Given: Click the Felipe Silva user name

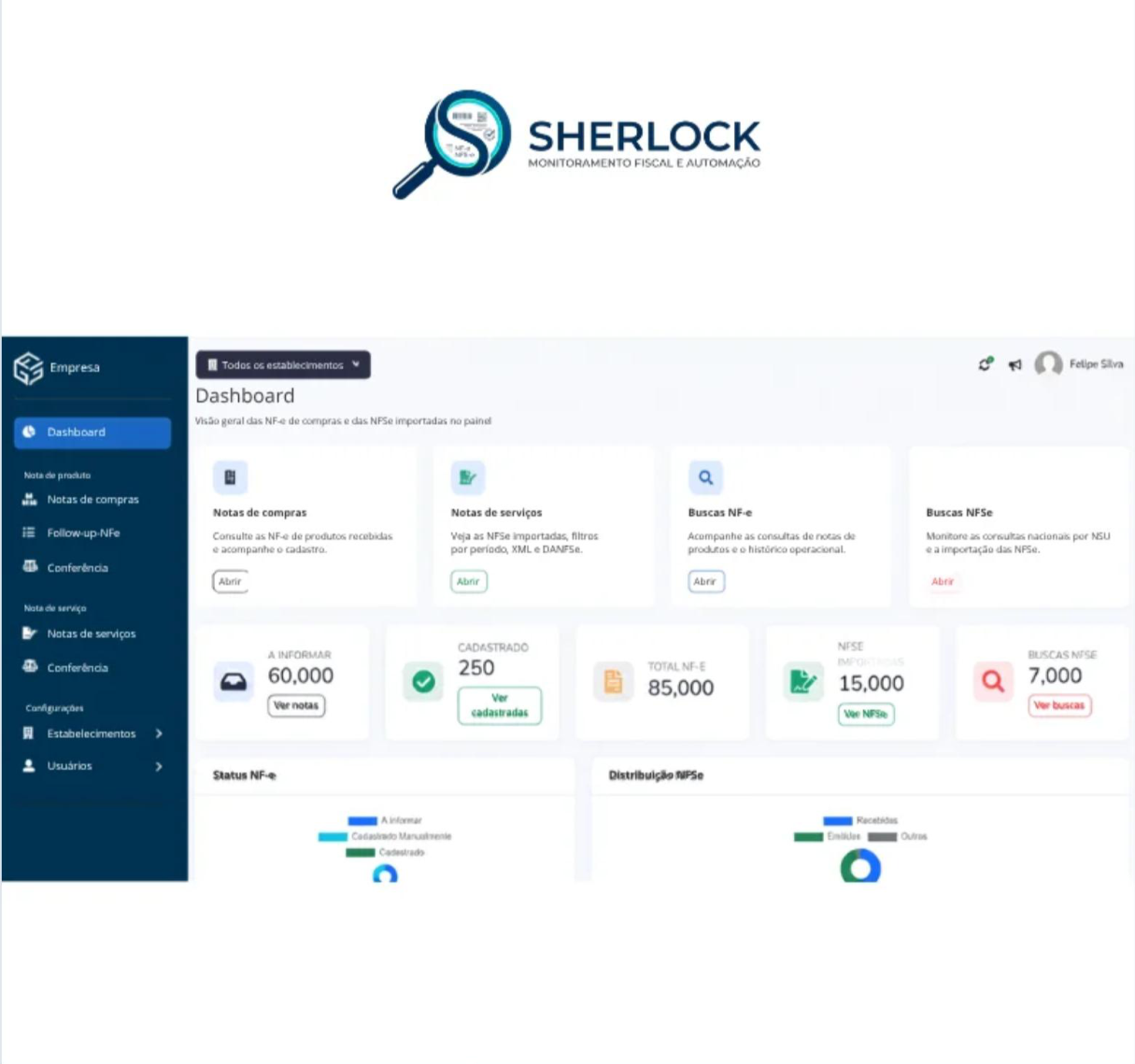Looking at the screenshot, I should click(1096, 364).
